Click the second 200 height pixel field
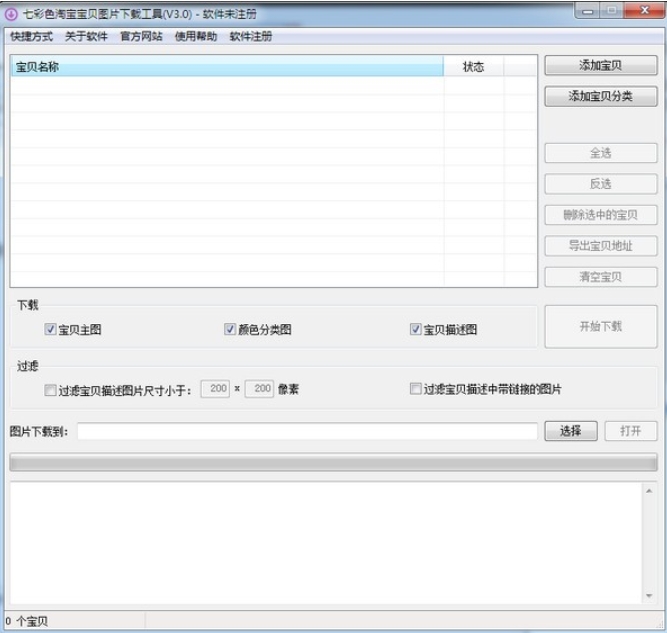 pos(259,389)
